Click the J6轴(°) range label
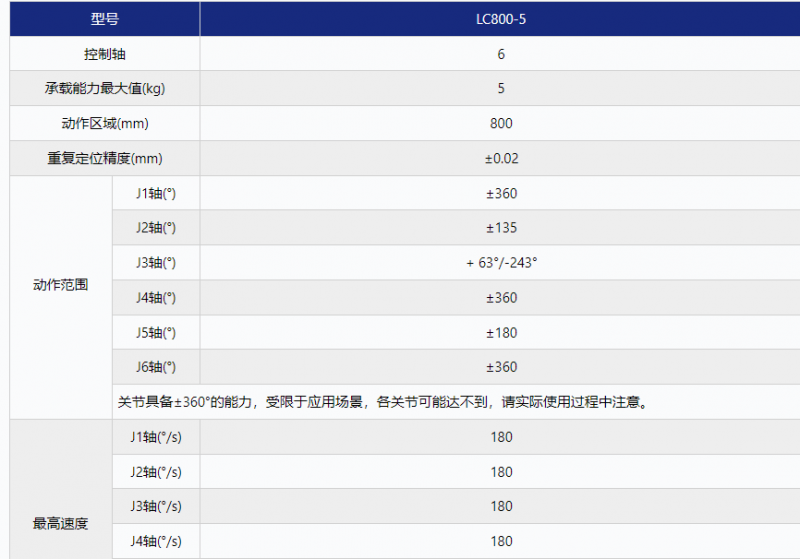Image resolution: width=800 pixels, height=559 pixels. [156, 367]
